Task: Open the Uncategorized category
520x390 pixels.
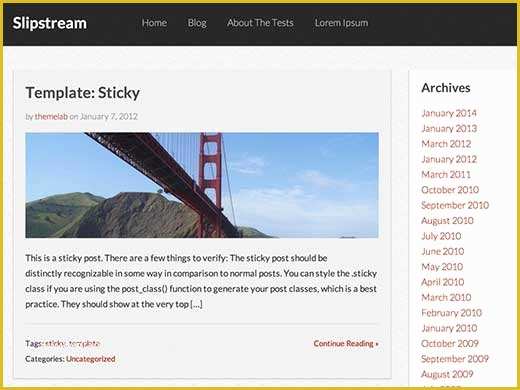Action: tap(91, 359)
